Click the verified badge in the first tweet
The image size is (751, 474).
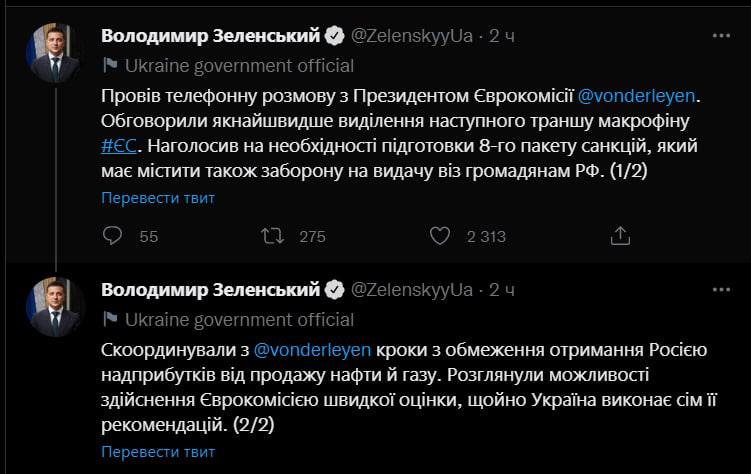pos(335,36)
